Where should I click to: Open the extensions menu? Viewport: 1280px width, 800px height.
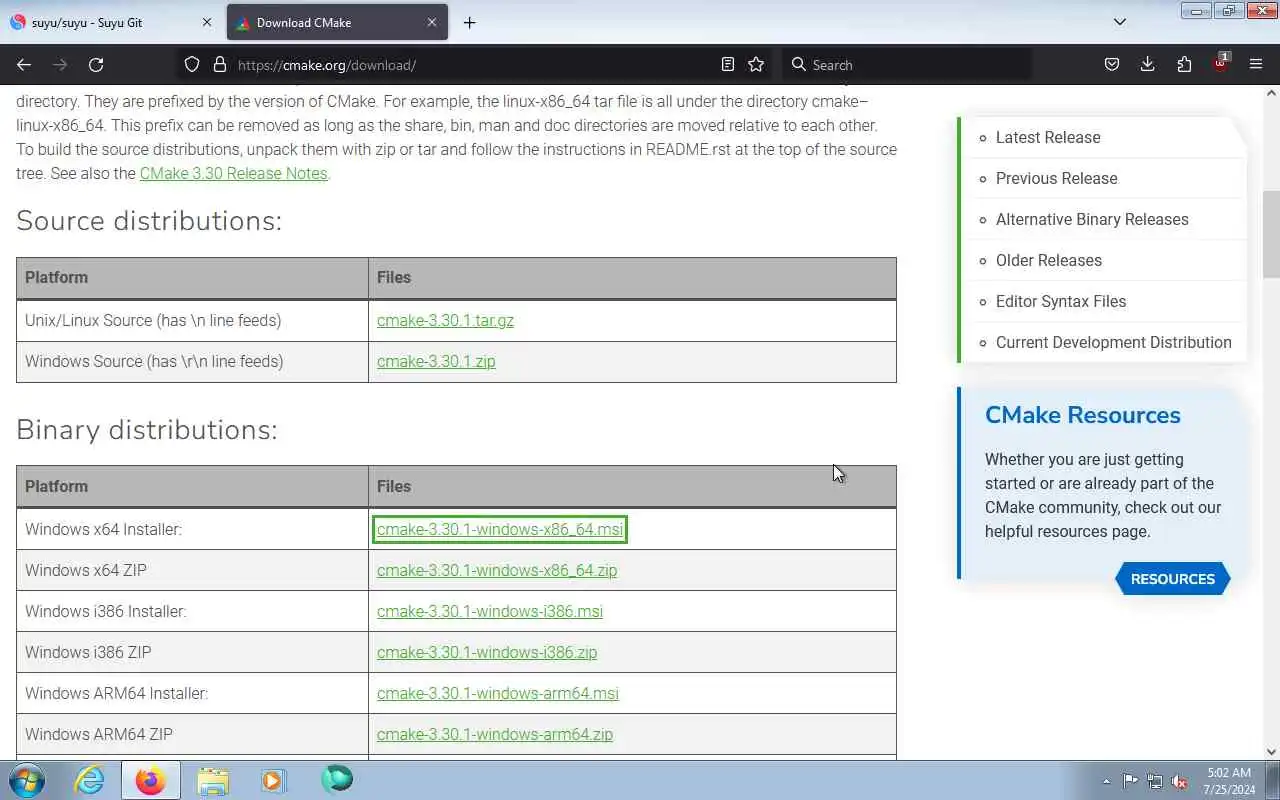pyautogui.click(x=1184, y=64)
